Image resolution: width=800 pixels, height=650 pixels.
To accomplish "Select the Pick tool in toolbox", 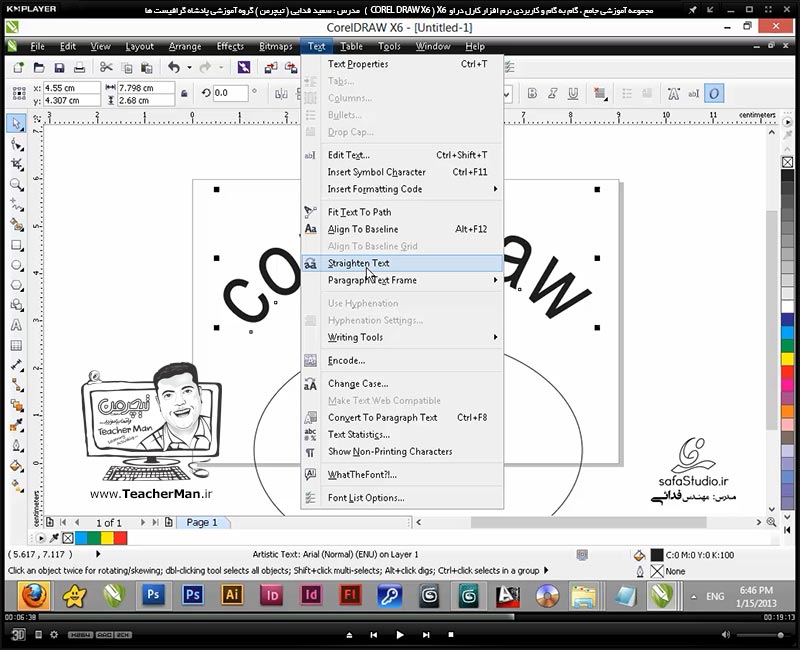I will [x=16, y=123].
